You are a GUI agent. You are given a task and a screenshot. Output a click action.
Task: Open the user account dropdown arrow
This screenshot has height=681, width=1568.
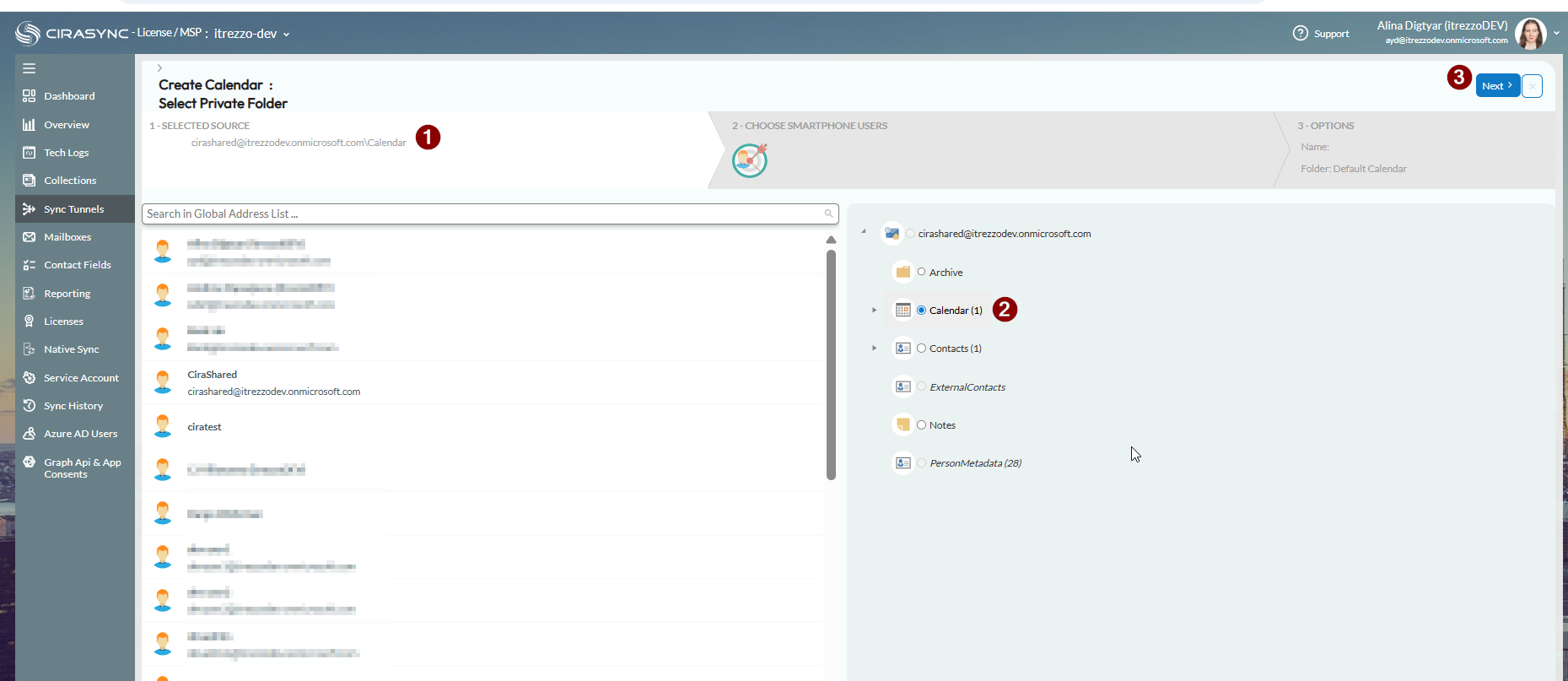pos(1556,34)
